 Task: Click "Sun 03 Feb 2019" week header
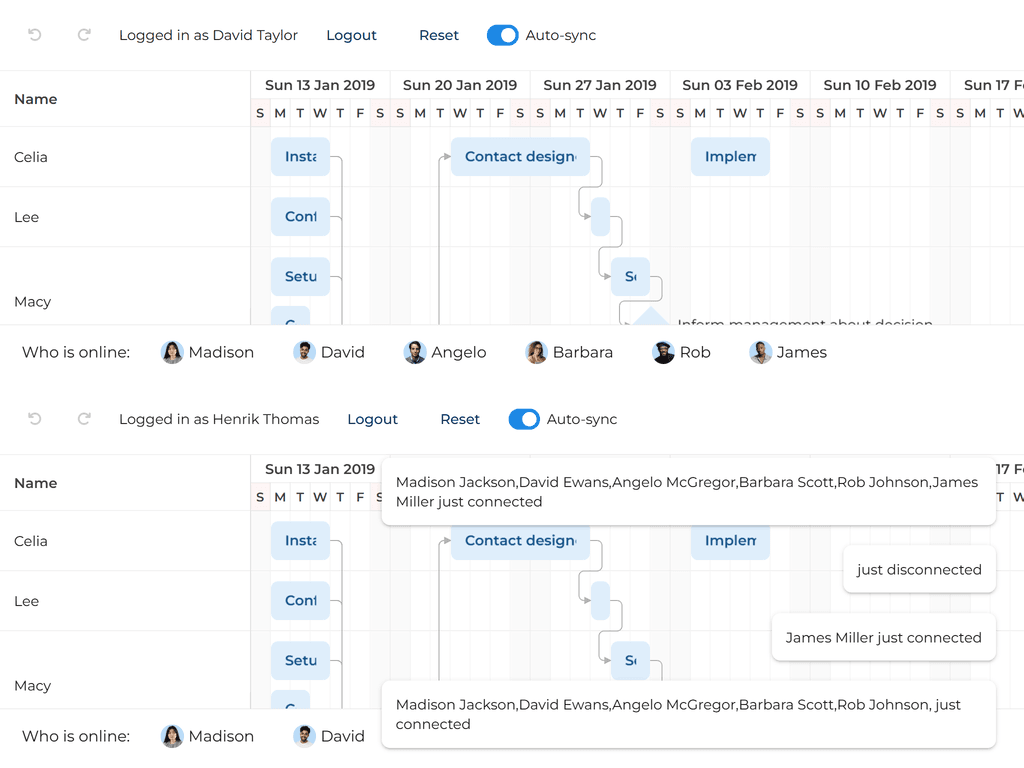740,85
